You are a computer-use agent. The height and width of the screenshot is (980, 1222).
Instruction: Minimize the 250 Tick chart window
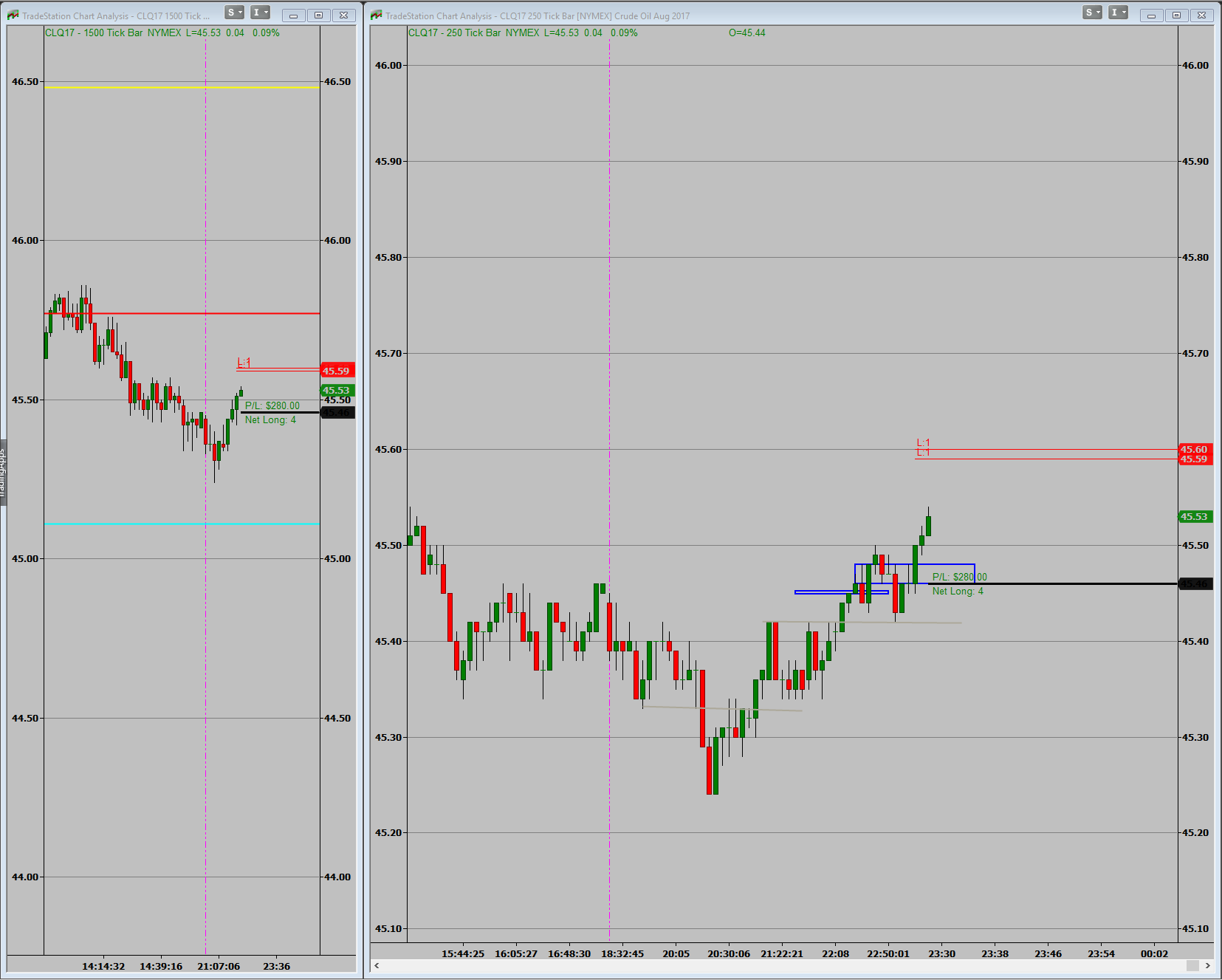click(x=1151, y=16)
